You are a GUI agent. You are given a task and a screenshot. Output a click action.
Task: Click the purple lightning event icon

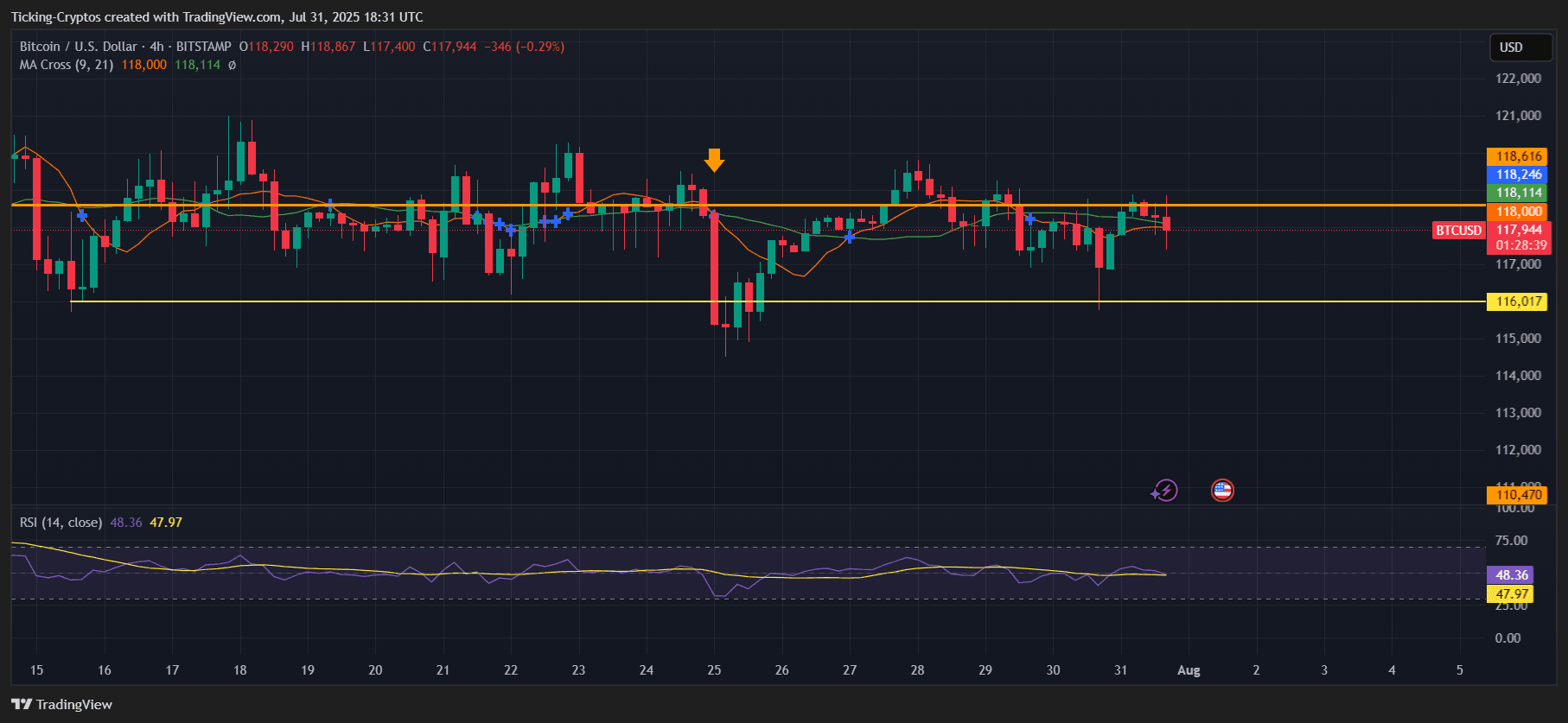coord(1164,491)
